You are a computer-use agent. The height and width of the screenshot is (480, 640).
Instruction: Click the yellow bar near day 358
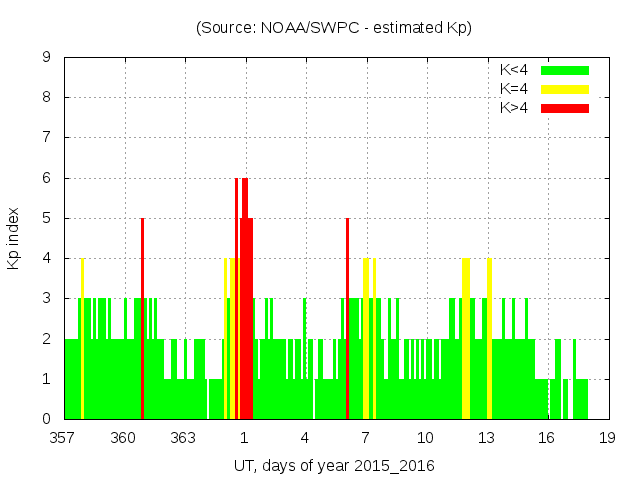click(x=82, y=340)
